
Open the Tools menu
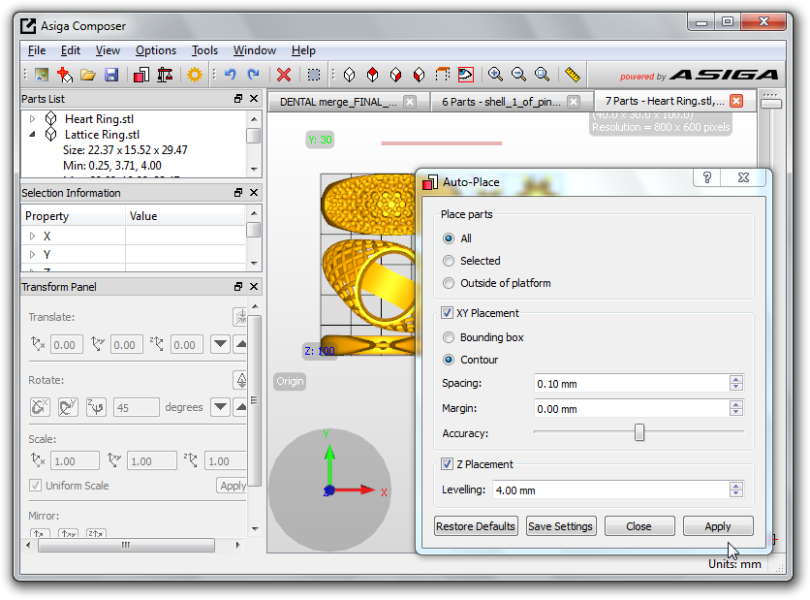point(205,51)
